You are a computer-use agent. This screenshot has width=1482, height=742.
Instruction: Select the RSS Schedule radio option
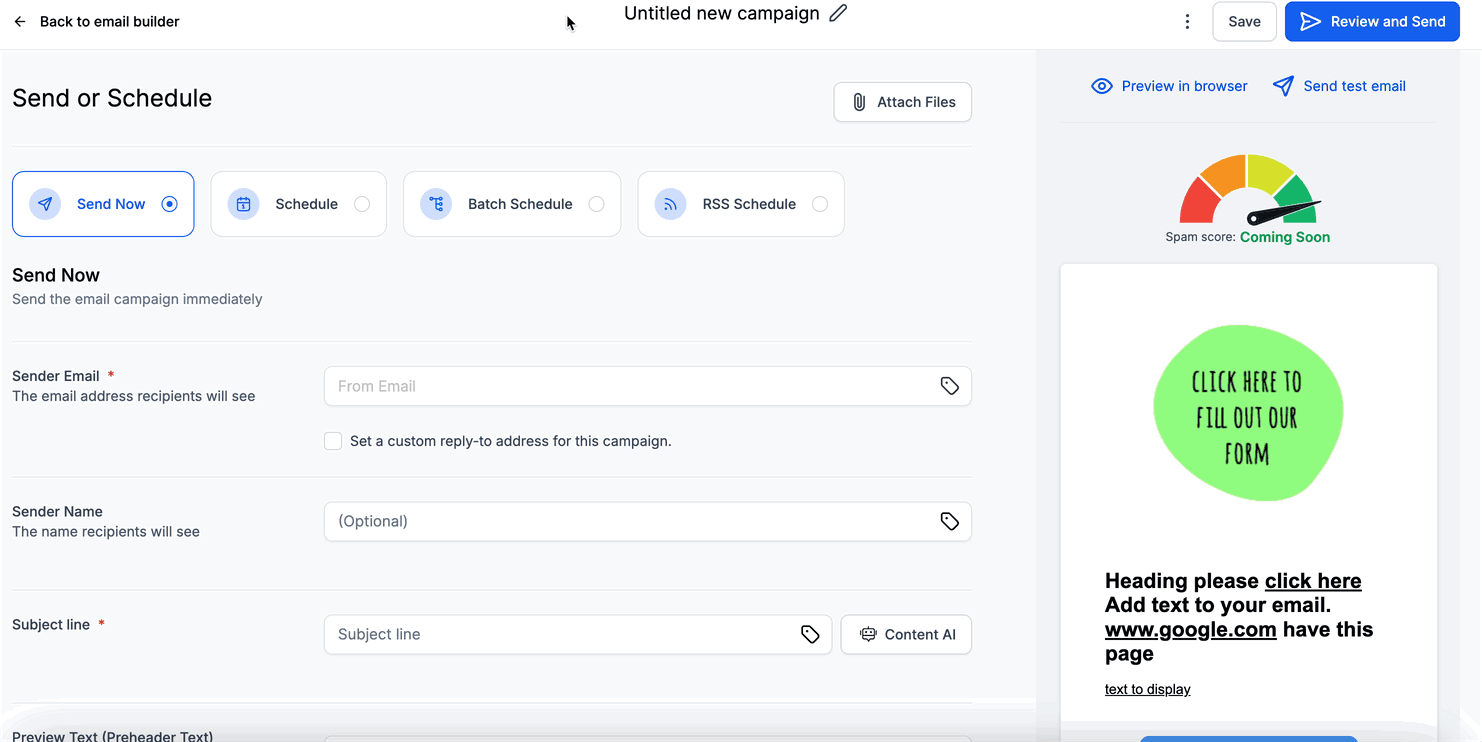click(x=820, y=204)
